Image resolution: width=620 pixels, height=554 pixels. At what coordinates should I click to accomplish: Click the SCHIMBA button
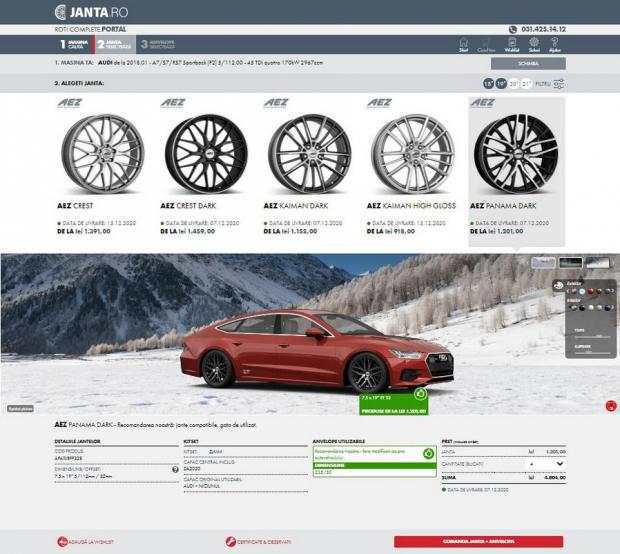coord(528,63)
